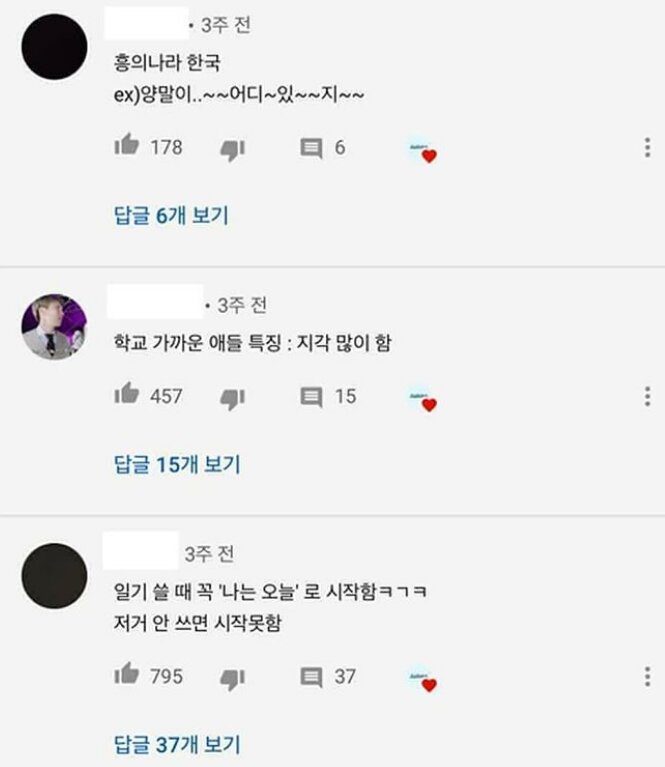Expand '답글 6개 보기' replies
This screenshot has width=665, height=767.
(171, 216)
